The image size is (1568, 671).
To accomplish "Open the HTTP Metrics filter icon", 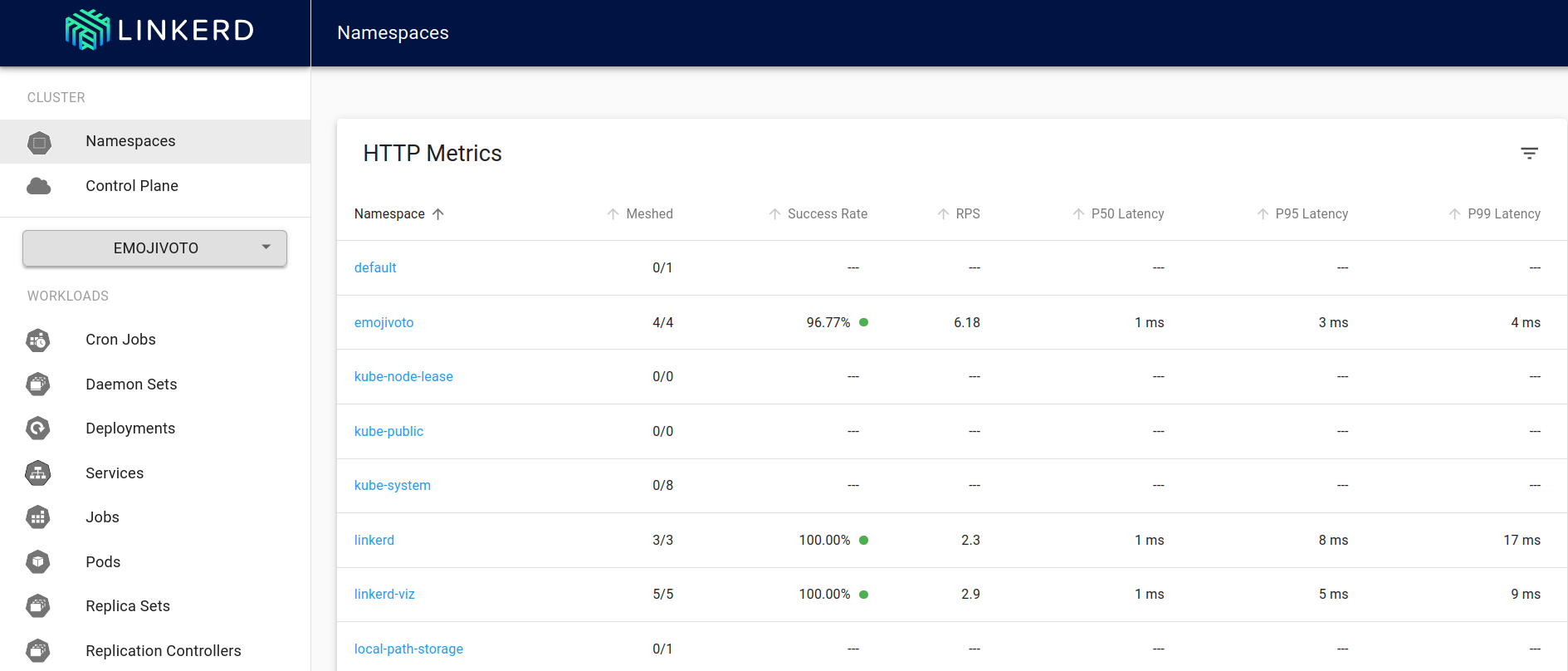I will (1529, 154).
